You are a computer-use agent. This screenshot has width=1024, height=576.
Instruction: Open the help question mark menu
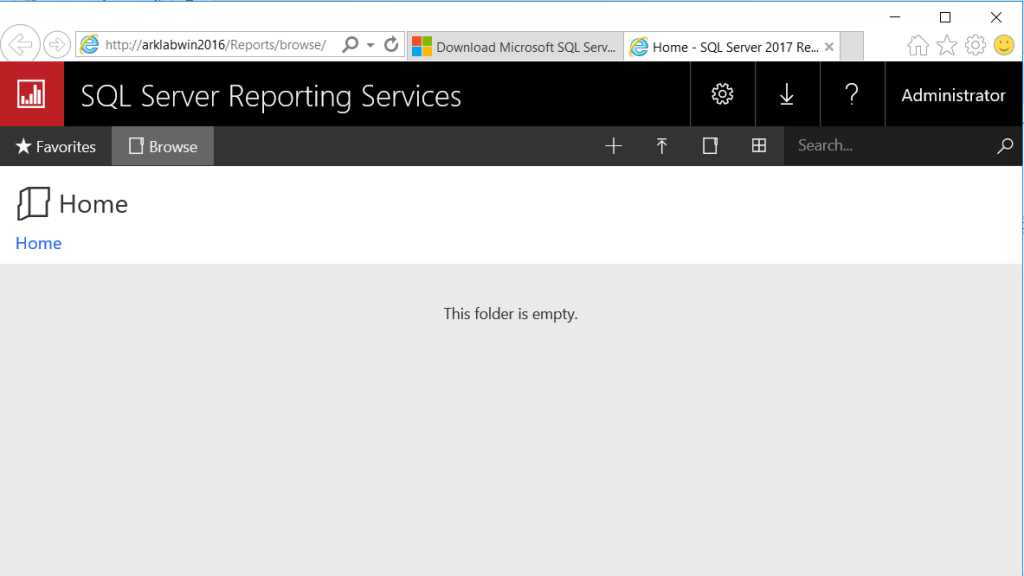point(852,94)
